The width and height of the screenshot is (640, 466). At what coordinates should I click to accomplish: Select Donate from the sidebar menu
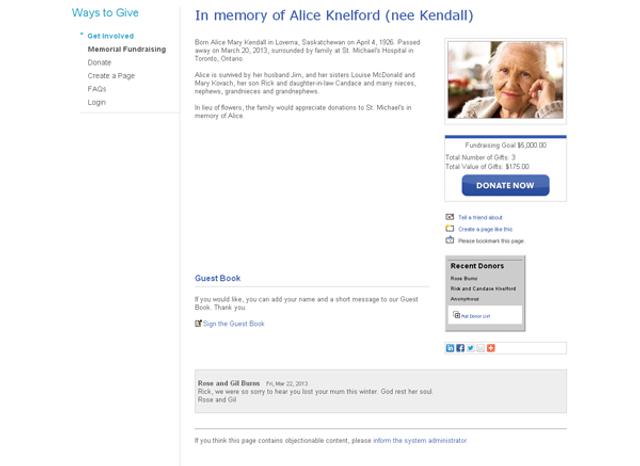(x=99, y=62)
